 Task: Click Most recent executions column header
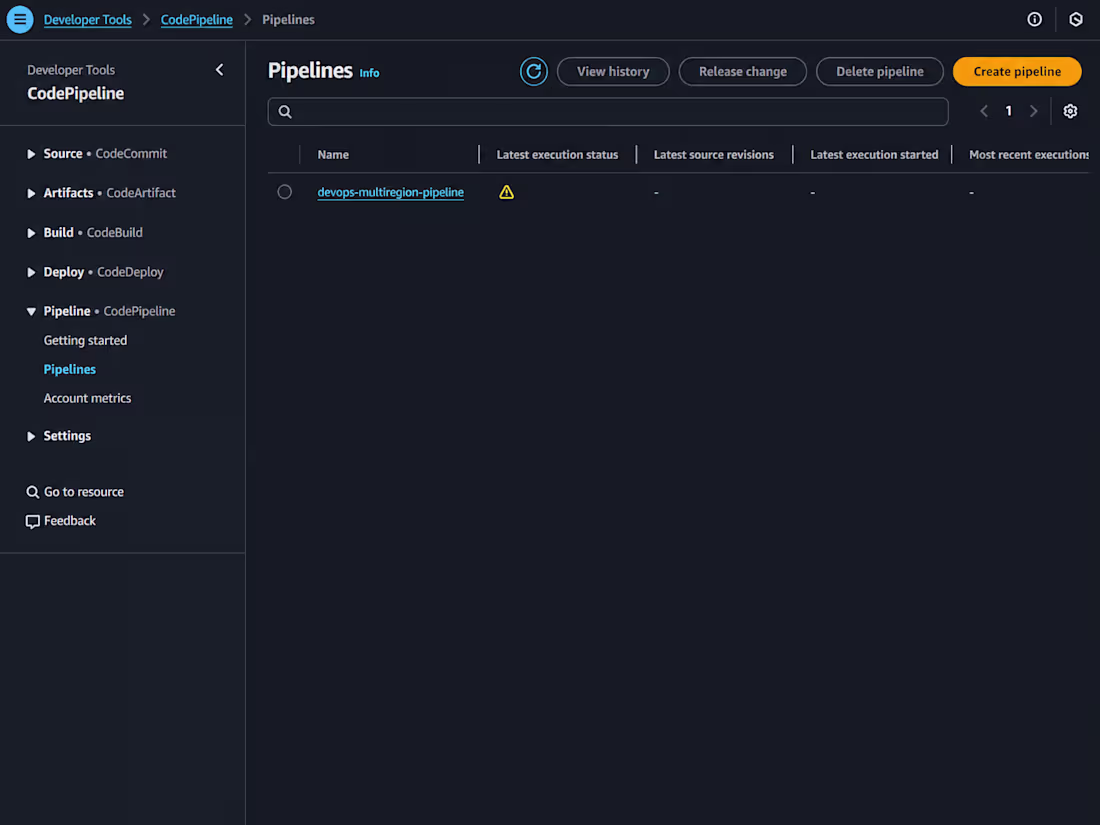(x=1028, y=154)
